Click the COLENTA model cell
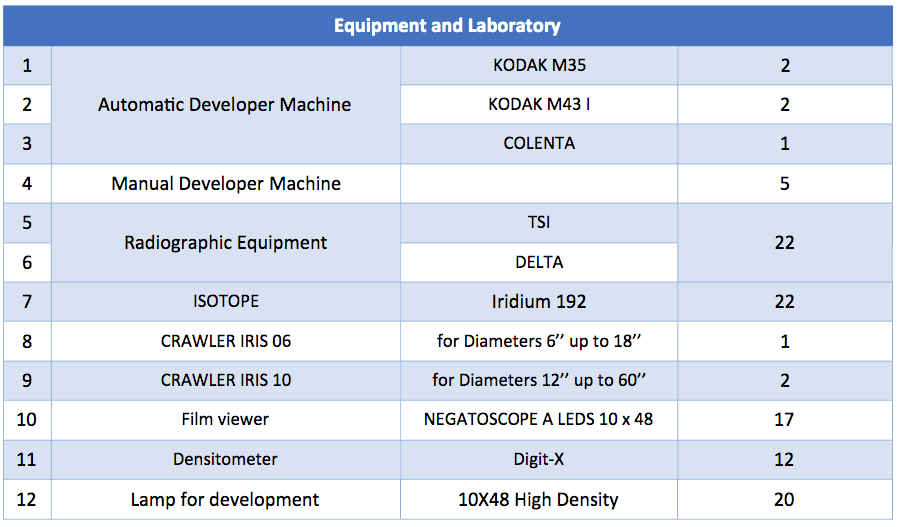 click(x=539, y=143)
